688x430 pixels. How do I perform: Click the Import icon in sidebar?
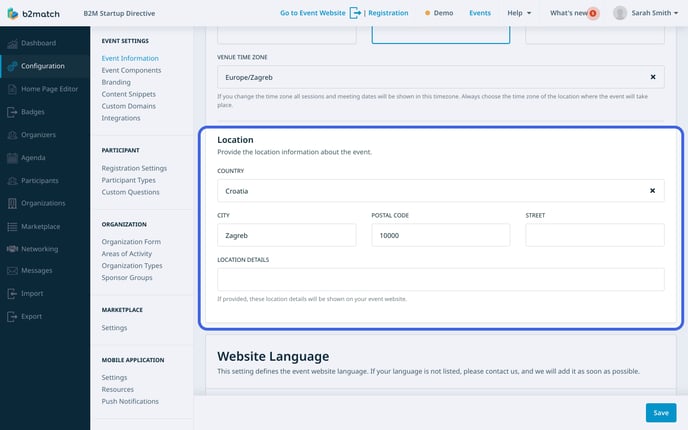tap(12, 294)
